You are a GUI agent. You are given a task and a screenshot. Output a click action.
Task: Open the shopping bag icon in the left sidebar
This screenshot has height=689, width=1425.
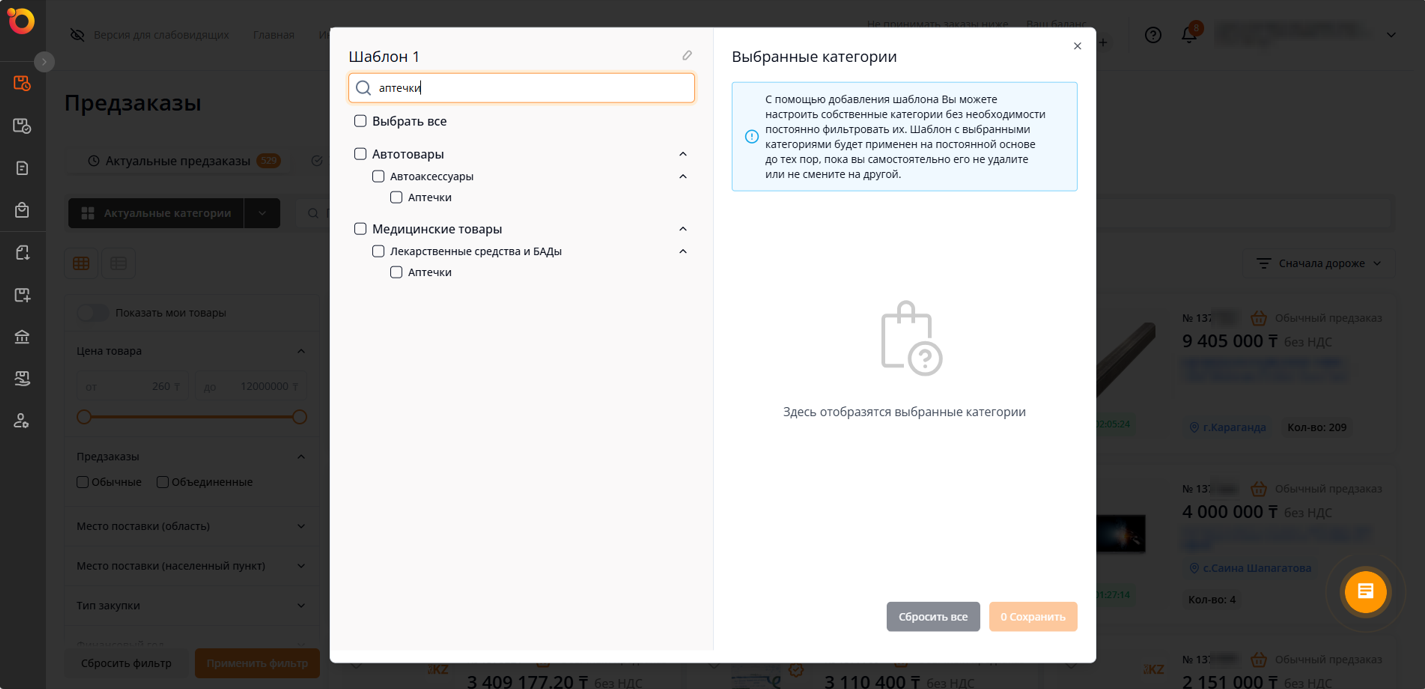22,210
